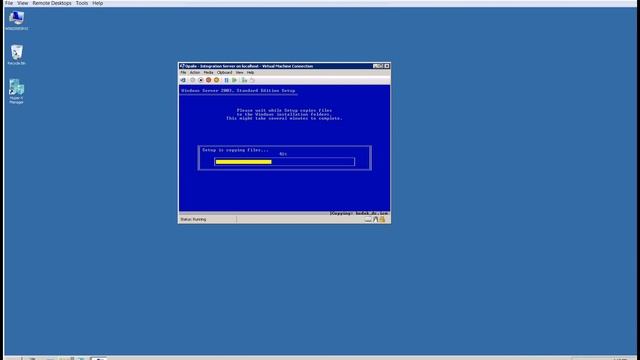640x360 pixels.
Task: Click the Snapshot toolbar icon
Action: click(244, 80)
